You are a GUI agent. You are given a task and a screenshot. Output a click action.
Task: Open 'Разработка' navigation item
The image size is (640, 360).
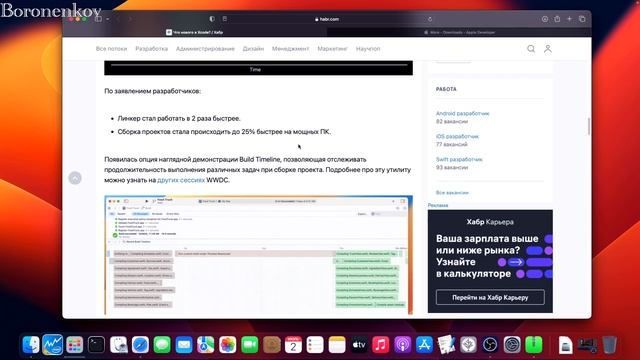(151, 49)
